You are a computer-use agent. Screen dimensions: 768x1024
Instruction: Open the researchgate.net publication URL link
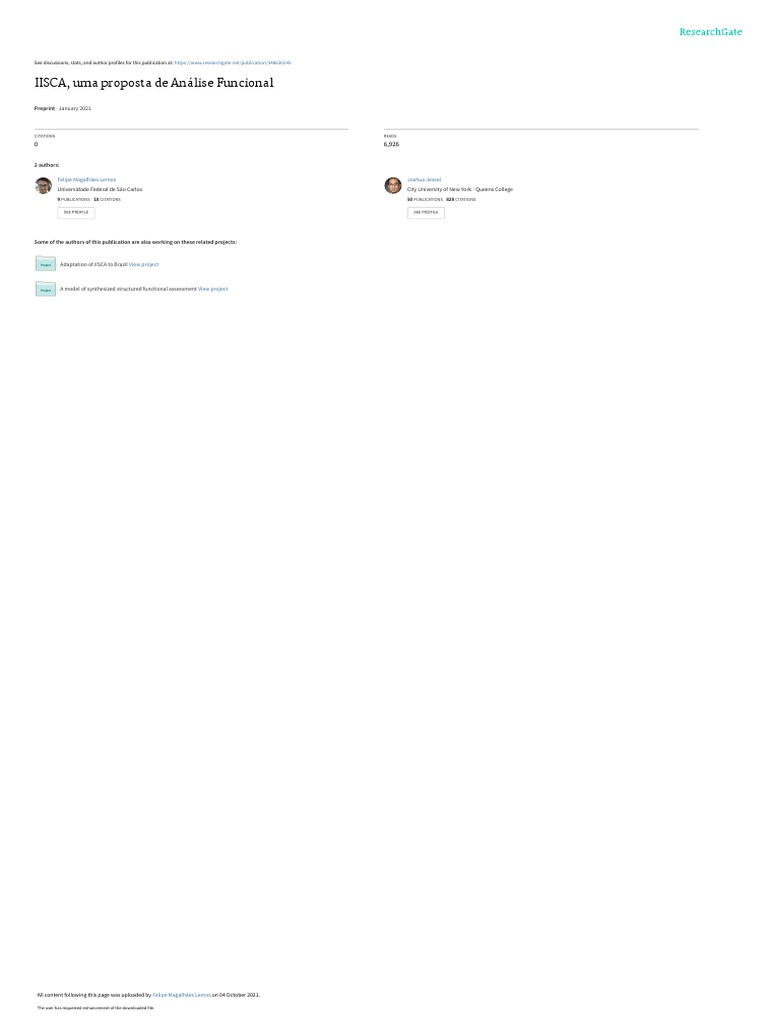232,63
